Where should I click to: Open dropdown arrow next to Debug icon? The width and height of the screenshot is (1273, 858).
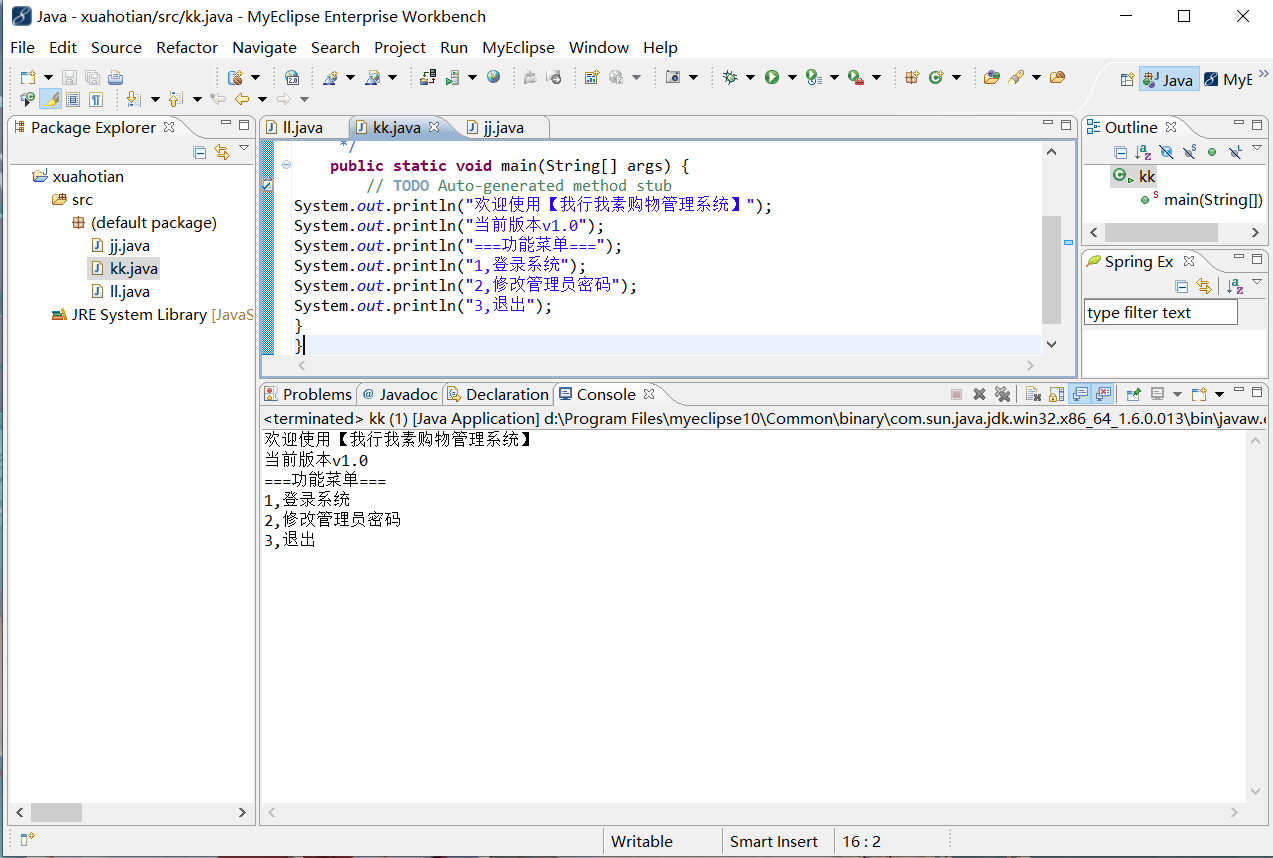[x=751, y=77]
